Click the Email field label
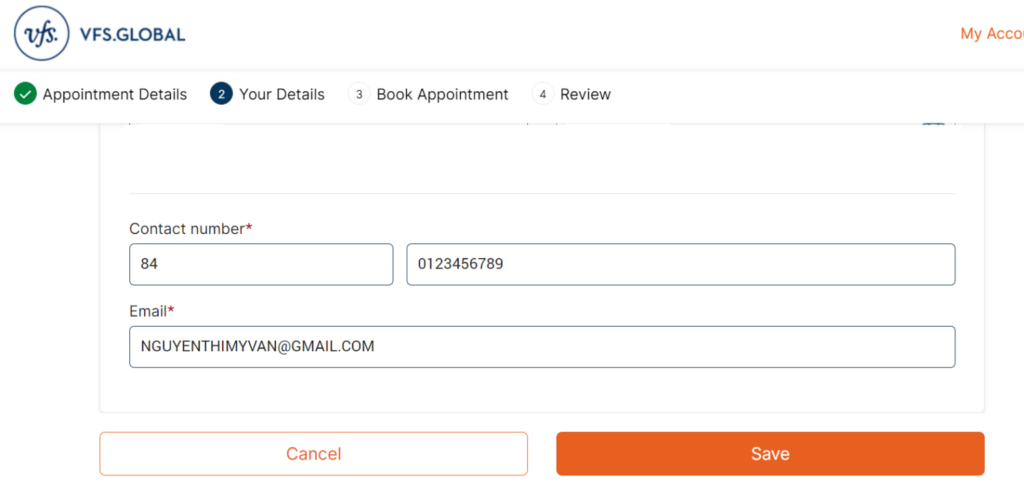The height and width of the screenshot is (494, 1024). click(x=152, y=311)
